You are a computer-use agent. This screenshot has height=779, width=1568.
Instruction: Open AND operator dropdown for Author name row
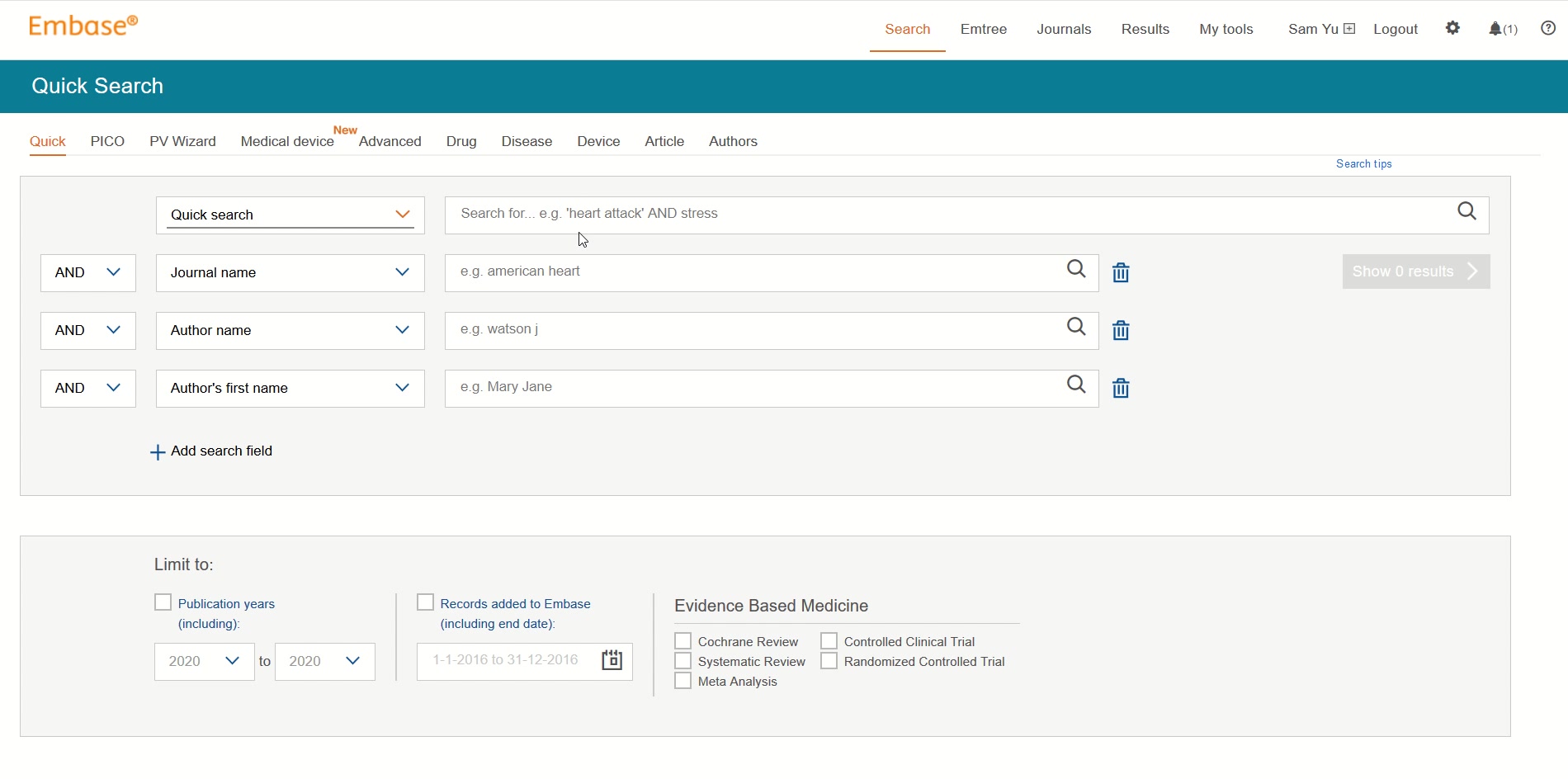pos(88,331)
